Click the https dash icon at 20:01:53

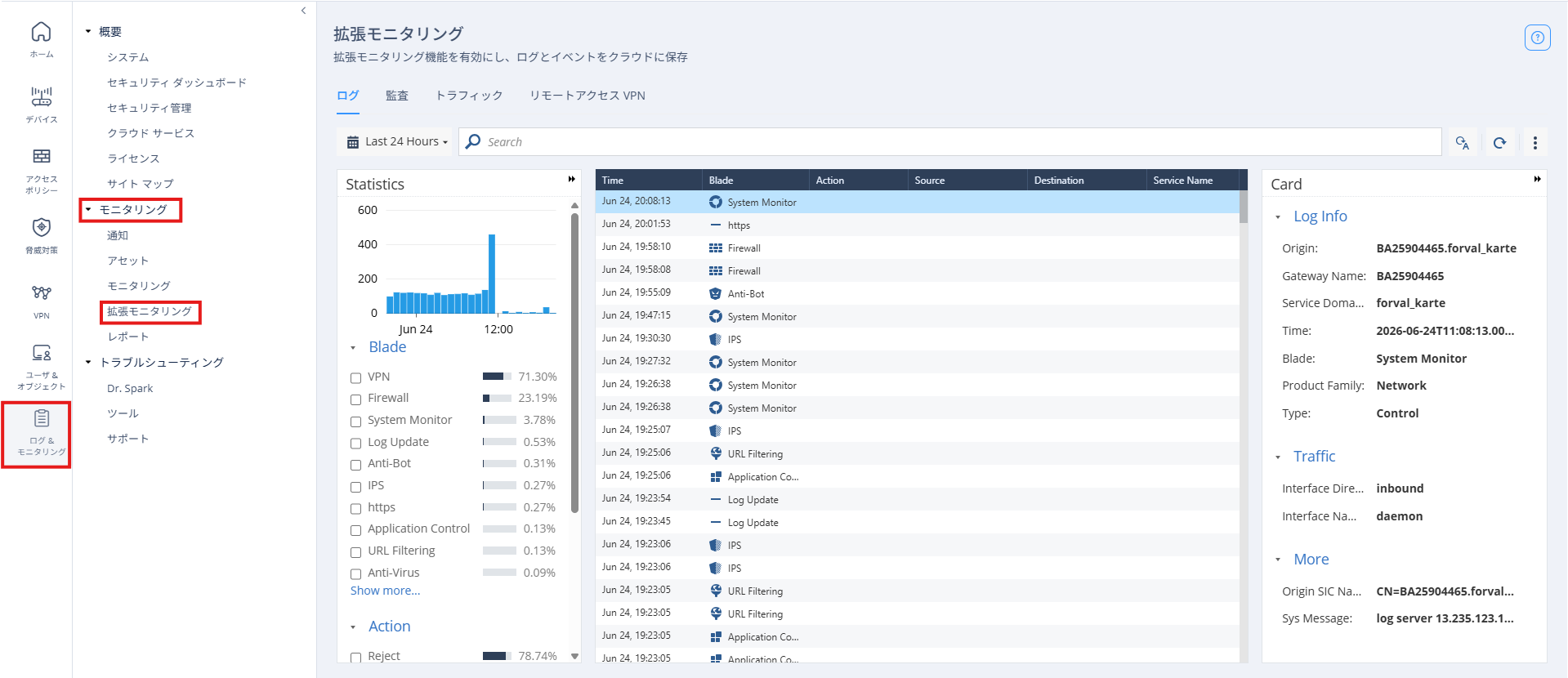716,225
